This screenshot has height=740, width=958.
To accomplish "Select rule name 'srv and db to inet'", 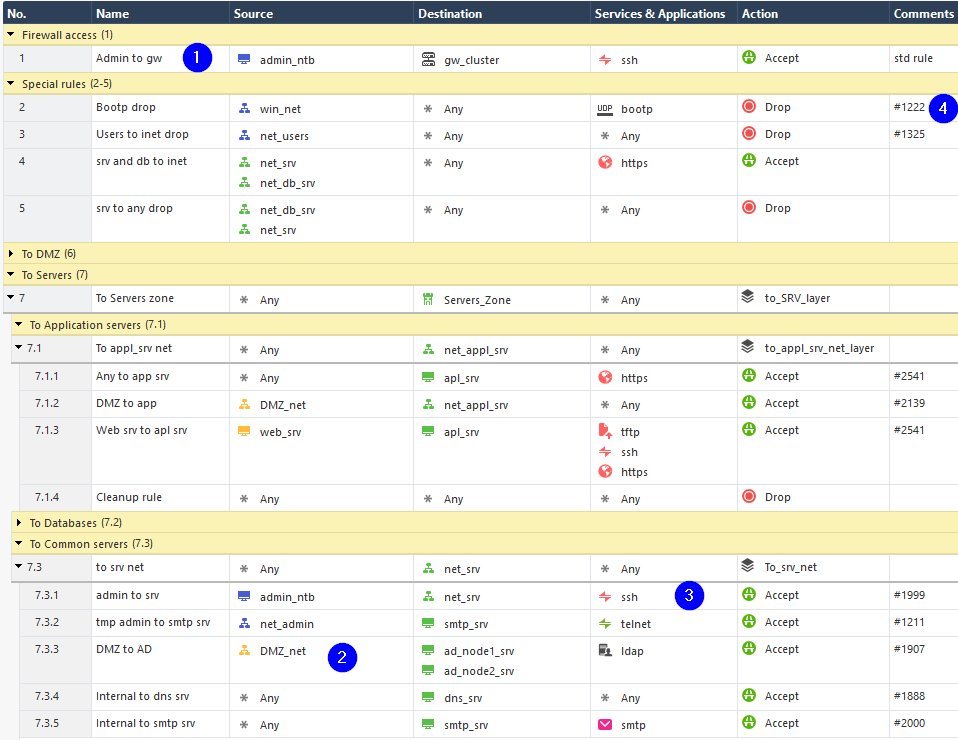I will [x=141, y=161].
